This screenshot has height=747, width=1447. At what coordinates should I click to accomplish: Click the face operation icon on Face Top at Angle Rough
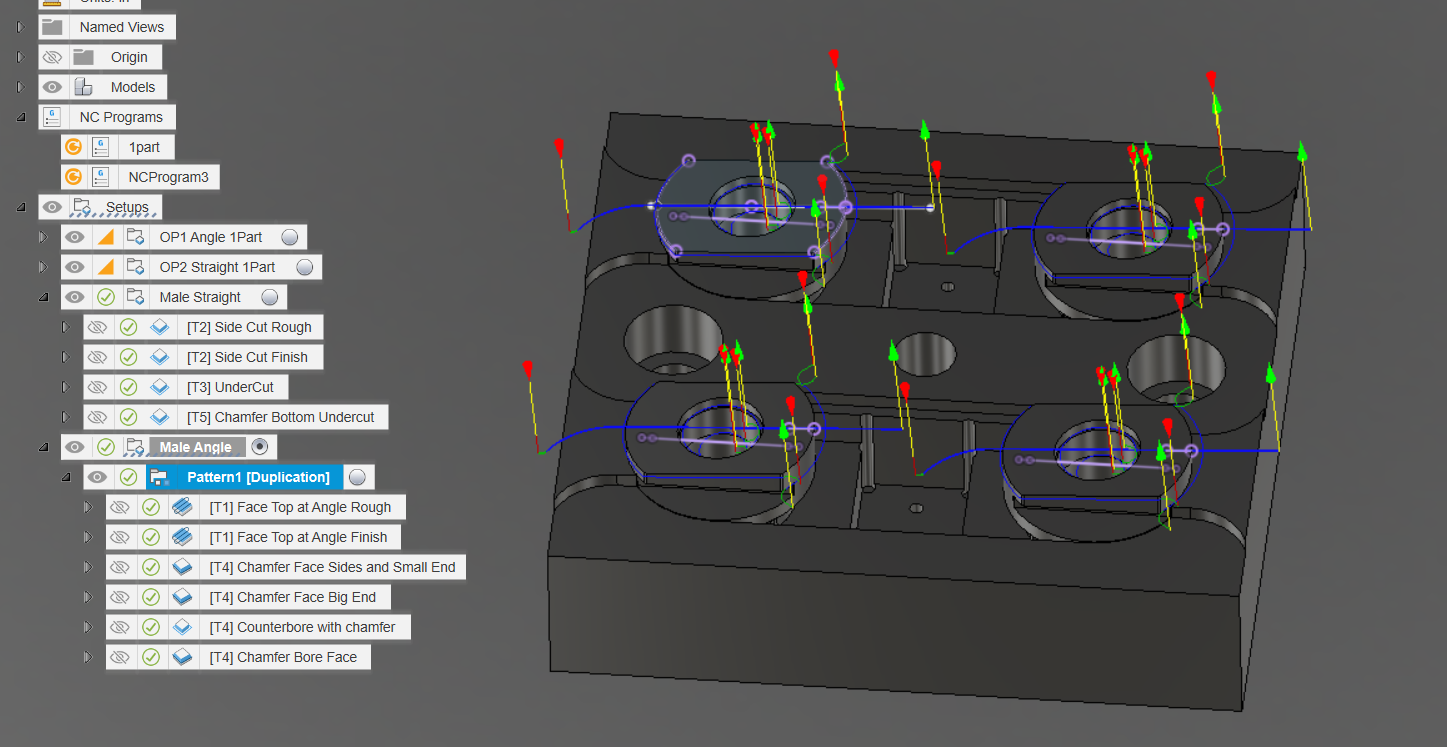pyautogui.click(x=182, y=507)
